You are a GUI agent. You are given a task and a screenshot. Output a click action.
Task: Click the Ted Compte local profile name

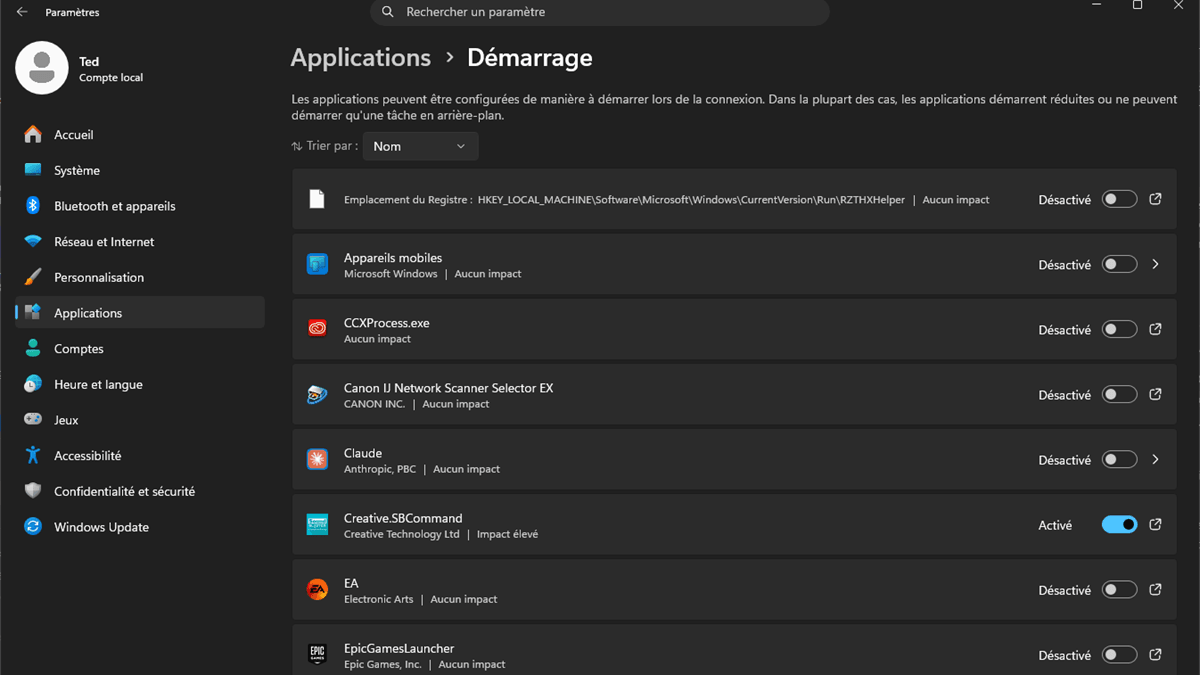coord(110,69)
